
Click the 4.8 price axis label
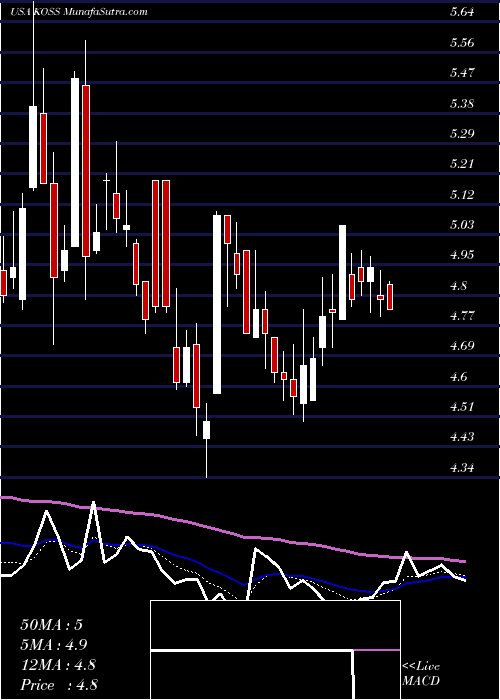459,285
